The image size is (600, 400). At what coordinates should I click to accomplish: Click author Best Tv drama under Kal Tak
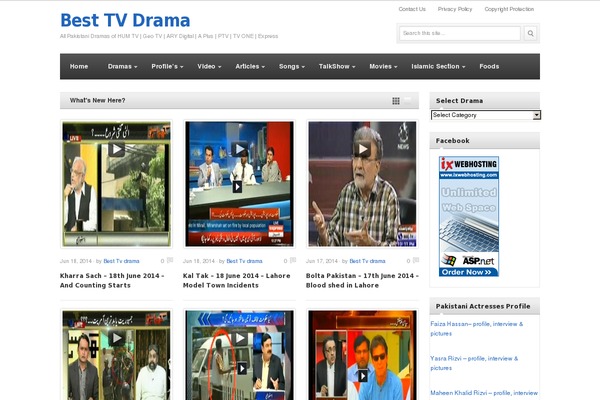coord(244,261)
